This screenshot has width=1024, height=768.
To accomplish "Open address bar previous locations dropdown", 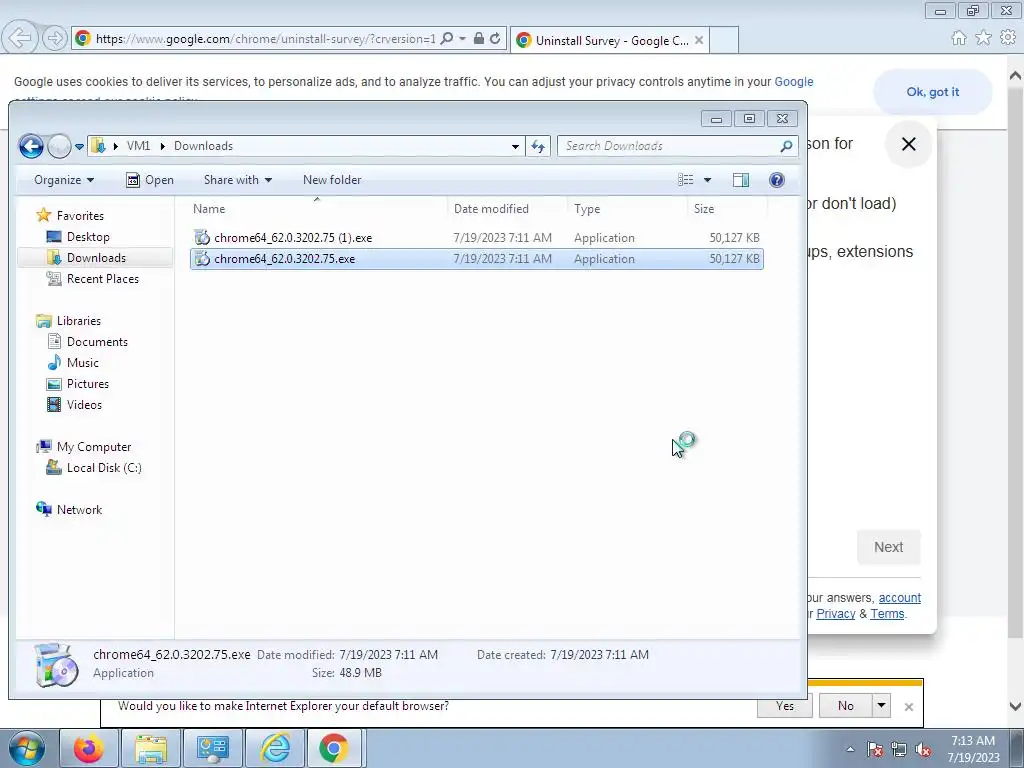I will click(515, 146).
